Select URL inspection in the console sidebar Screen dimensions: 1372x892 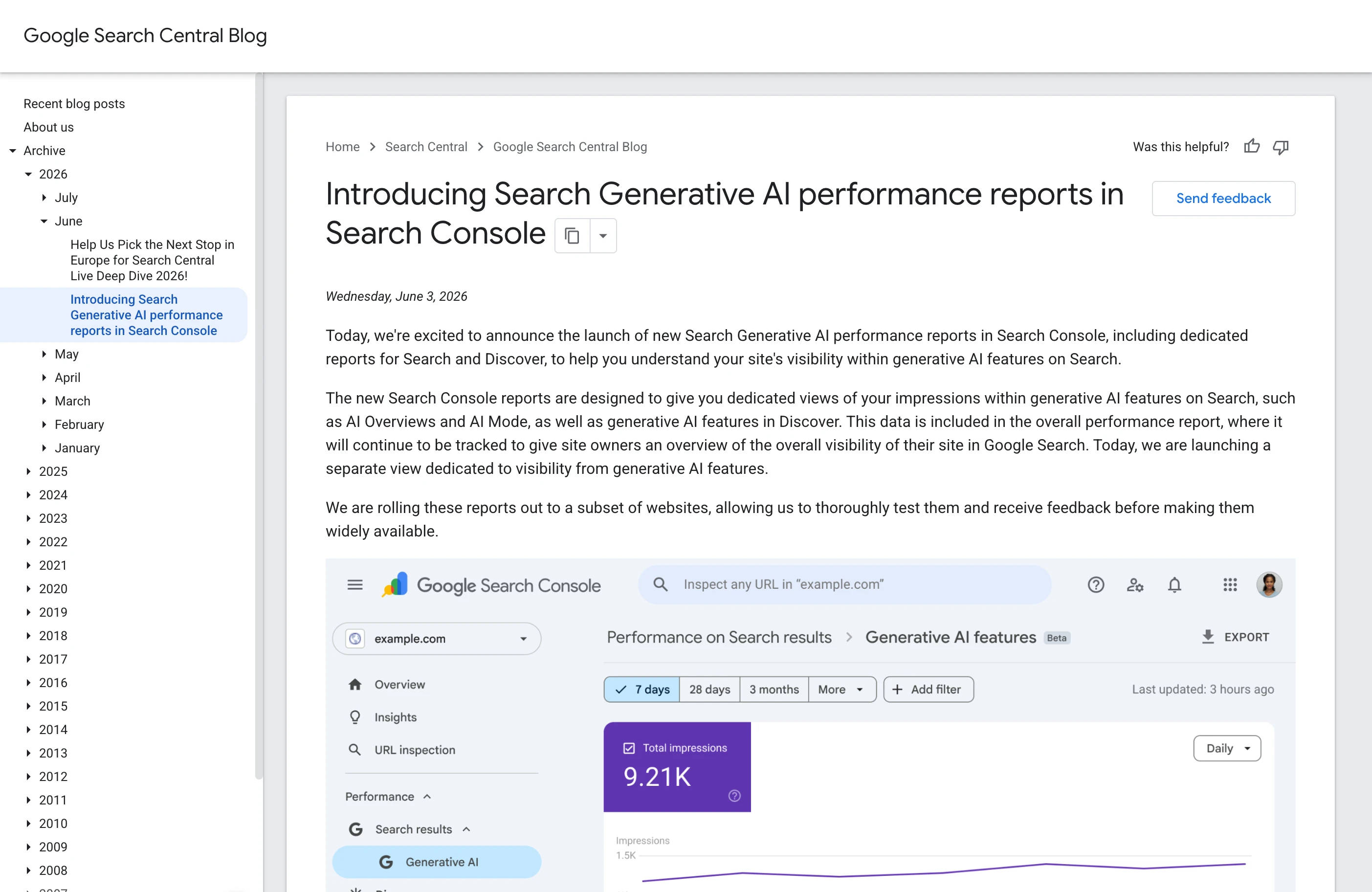pos(415,750)
